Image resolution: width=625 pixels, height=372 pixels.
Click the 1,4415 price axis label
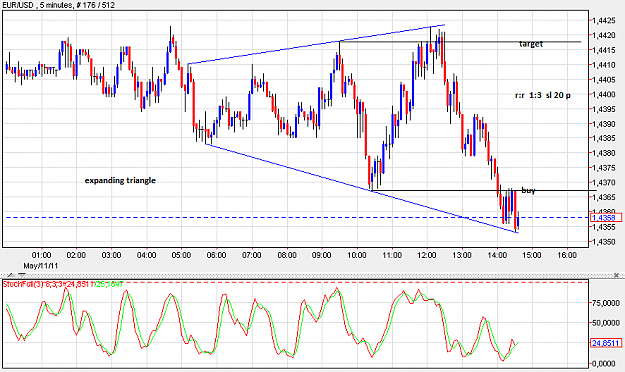[603, 50]
